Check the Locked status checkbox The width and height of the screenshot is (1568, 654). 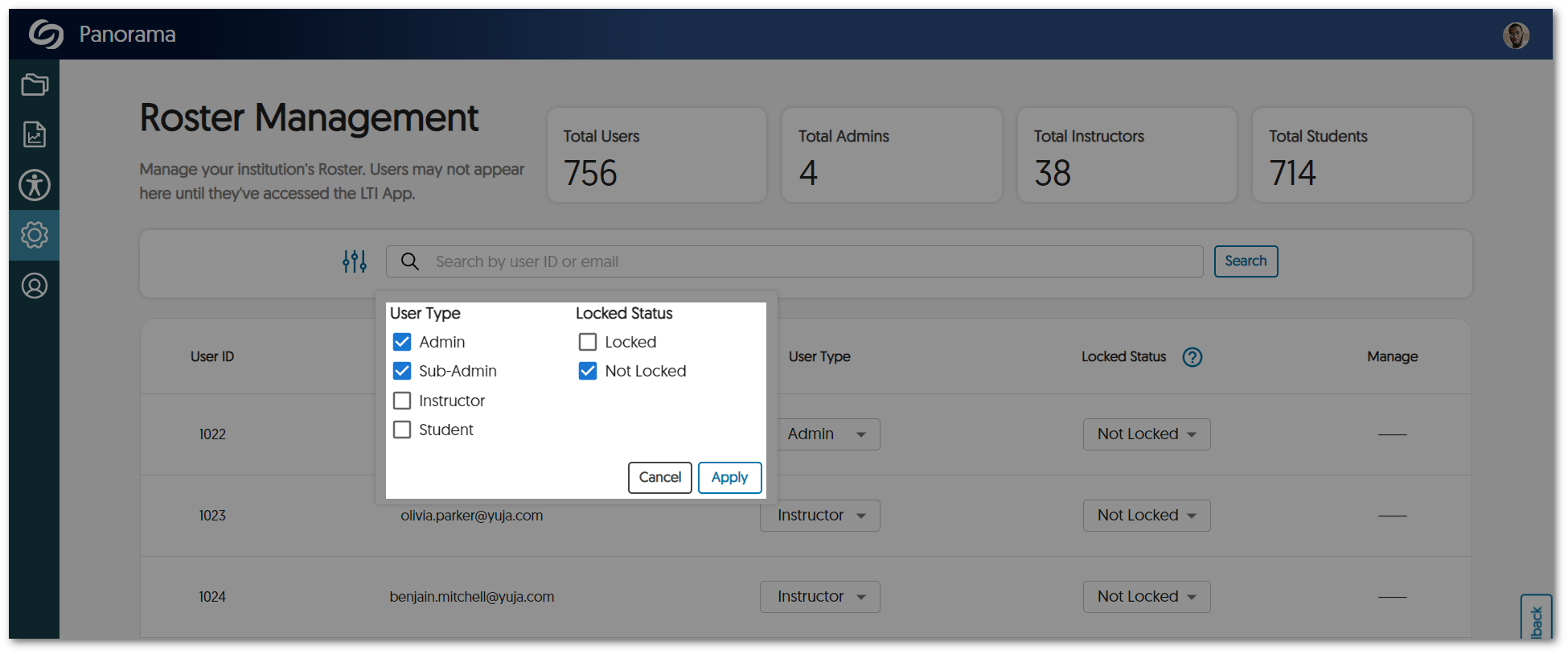point(588,342)
